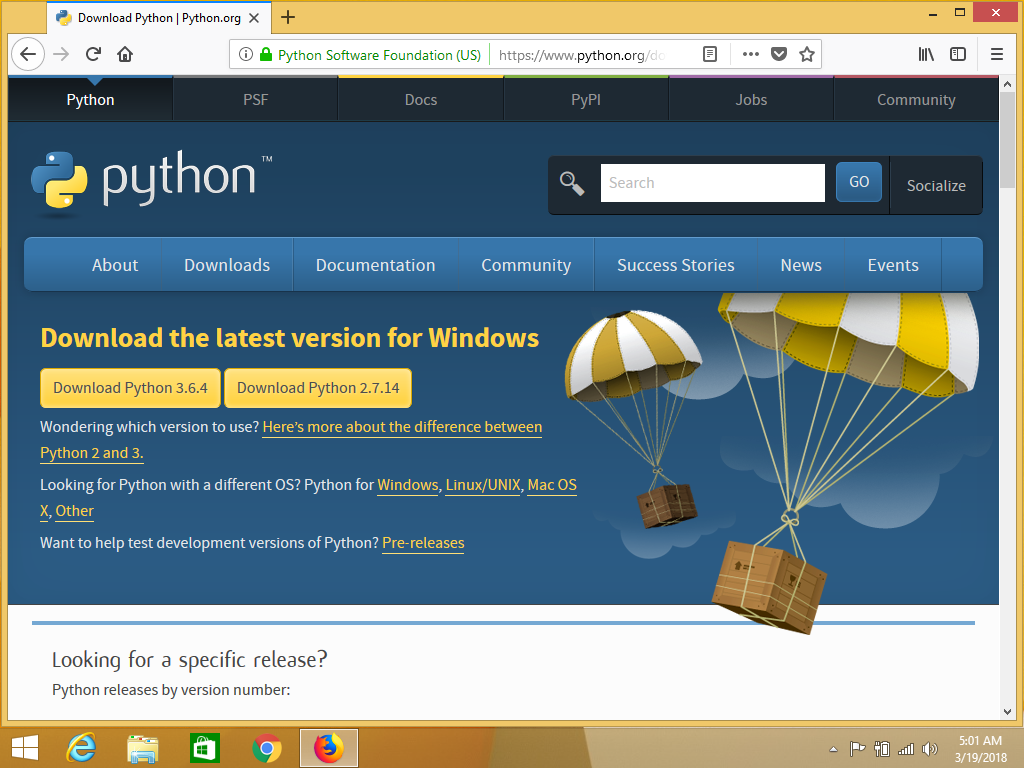Screen dimensions: 1024x768
Task: Click the Download Python 3.6.4 button
Action: click(x=130, y=388)
